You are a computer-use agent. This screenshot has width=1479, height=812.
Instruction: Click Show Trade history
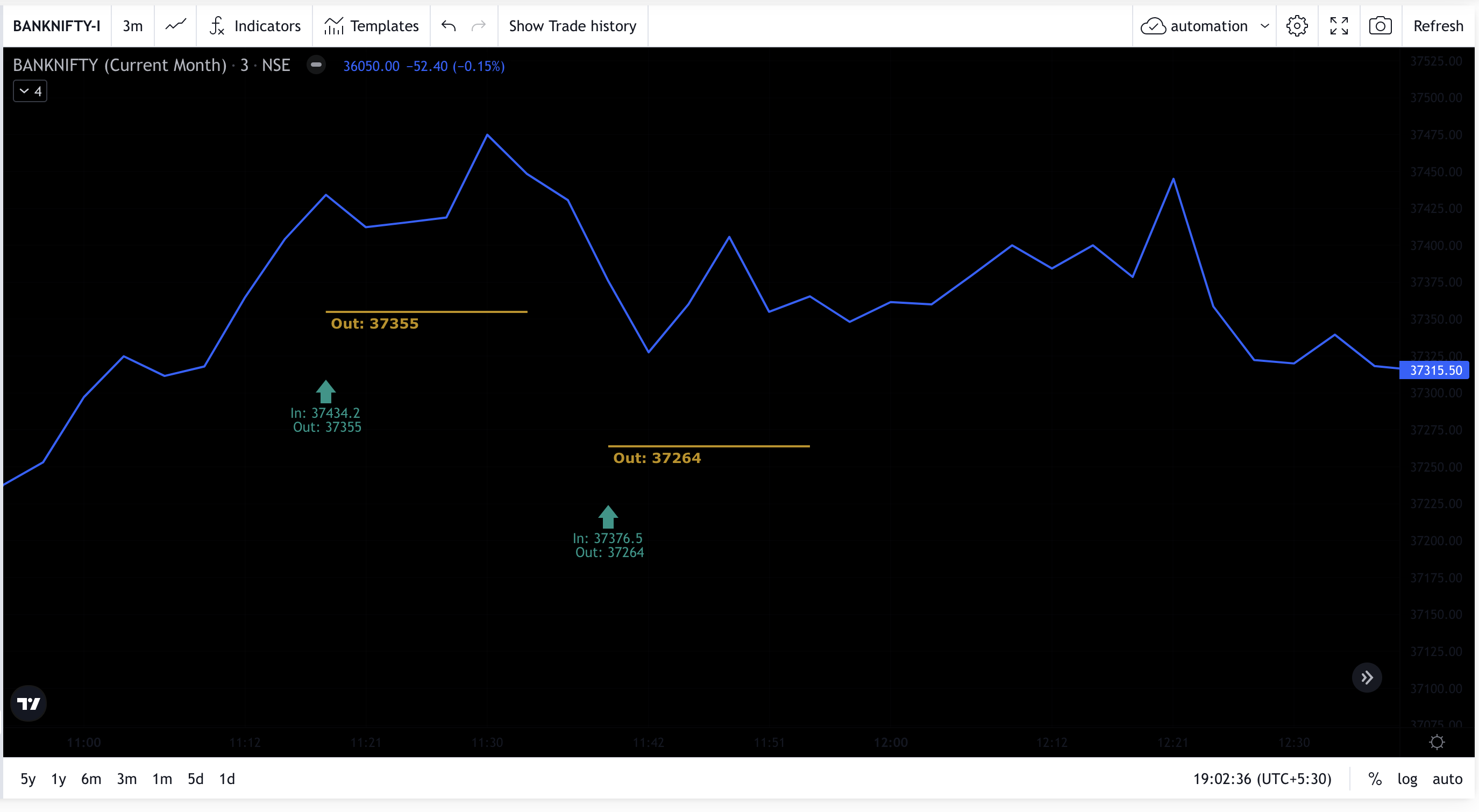tap(572, 26)
